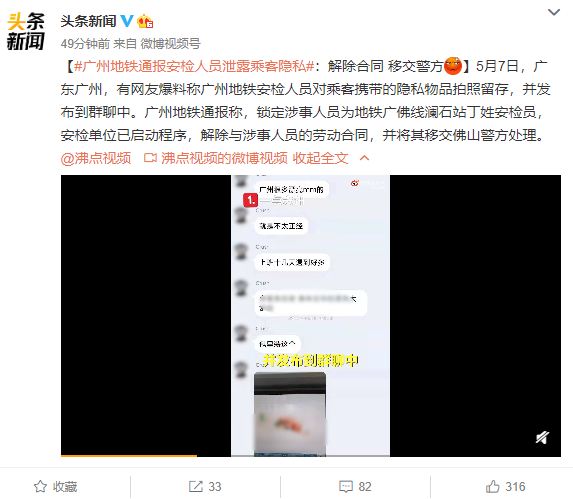Collapse post with 收起全文

tap(320, 158)
